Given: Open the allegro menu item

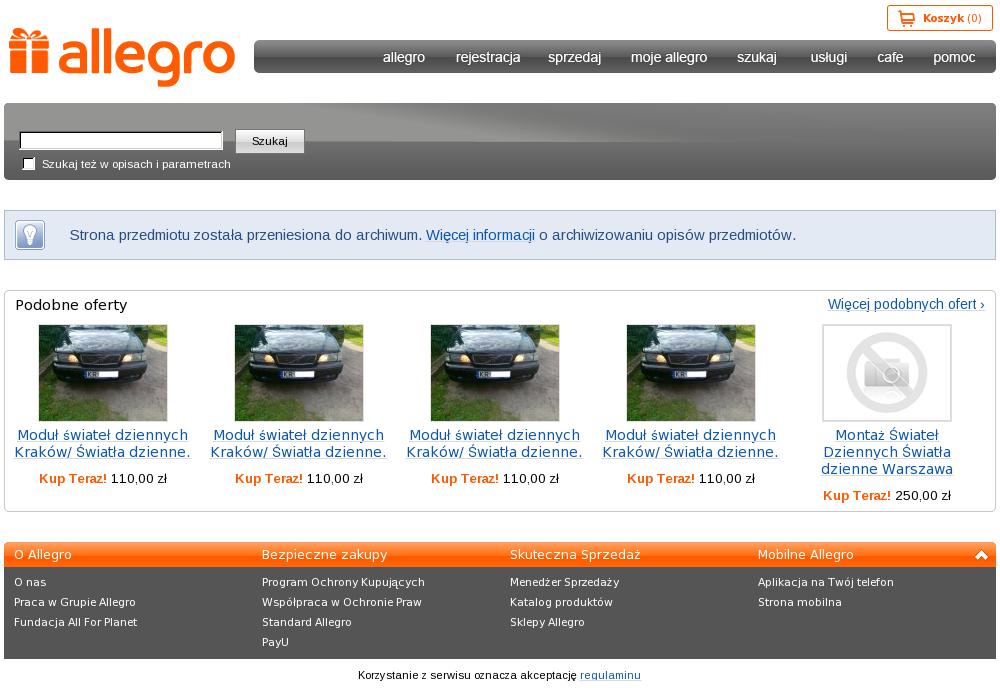Looking at the screenshot, I should point(404,57).
